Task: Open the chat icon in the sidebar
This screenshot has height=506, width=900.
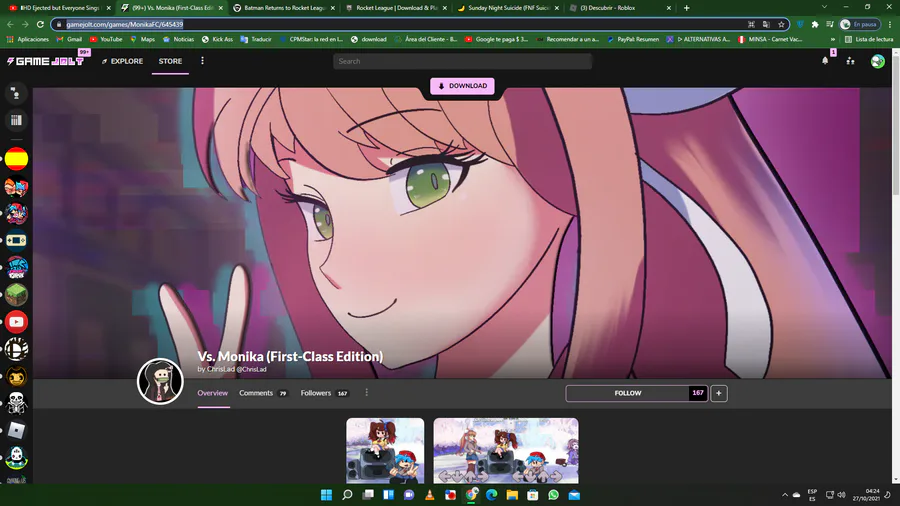Action: 16,93
